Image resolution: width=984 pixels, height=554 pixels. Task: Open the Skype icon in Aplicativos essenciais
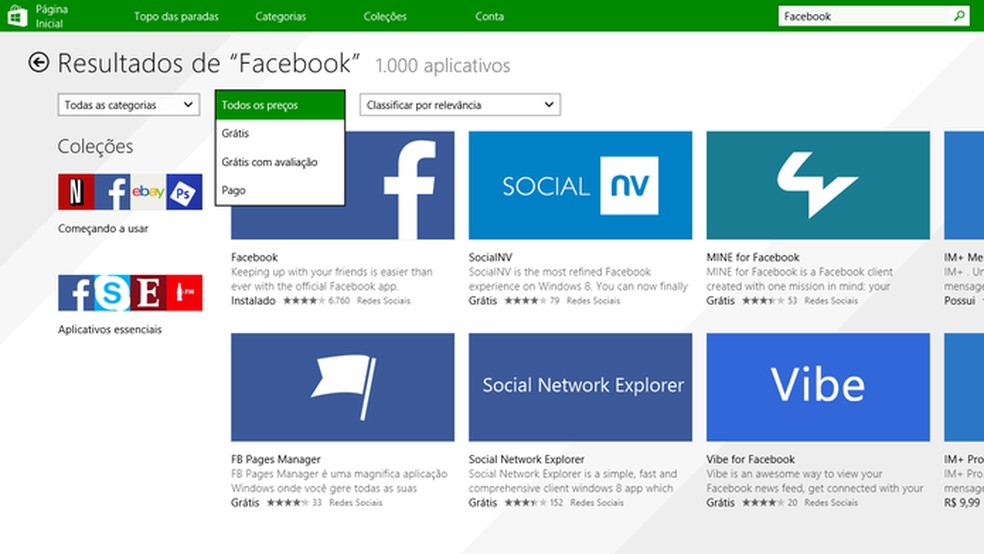[x=112, y=293]
